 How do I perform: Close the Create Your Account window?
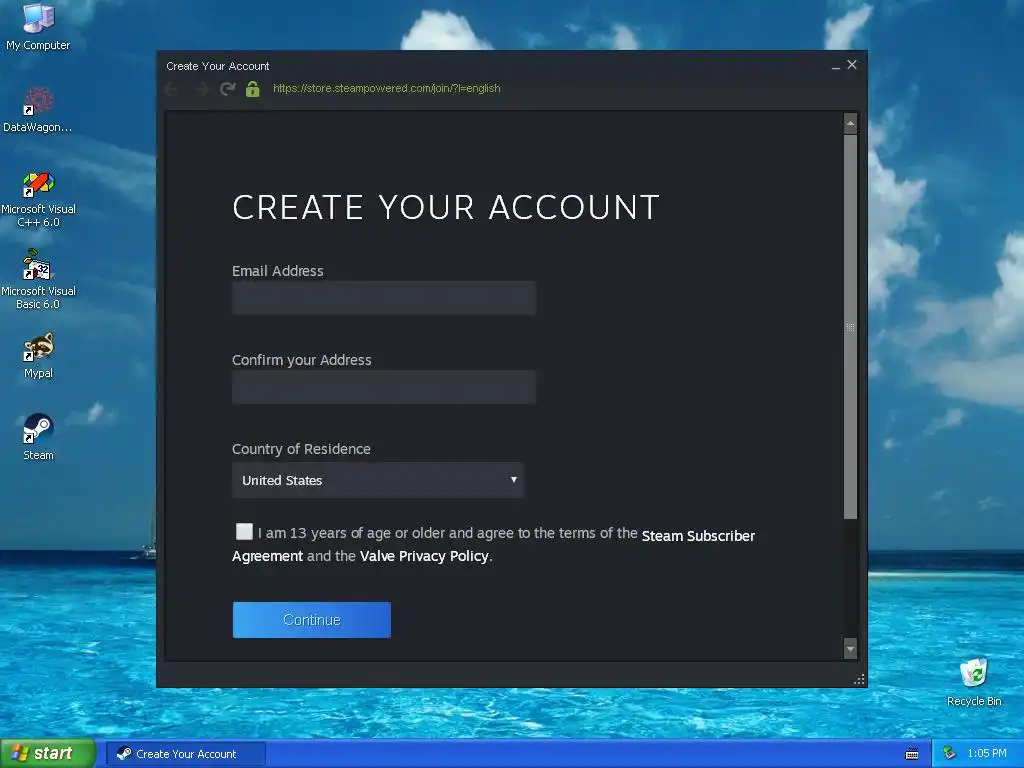click(x=852, y=65)
